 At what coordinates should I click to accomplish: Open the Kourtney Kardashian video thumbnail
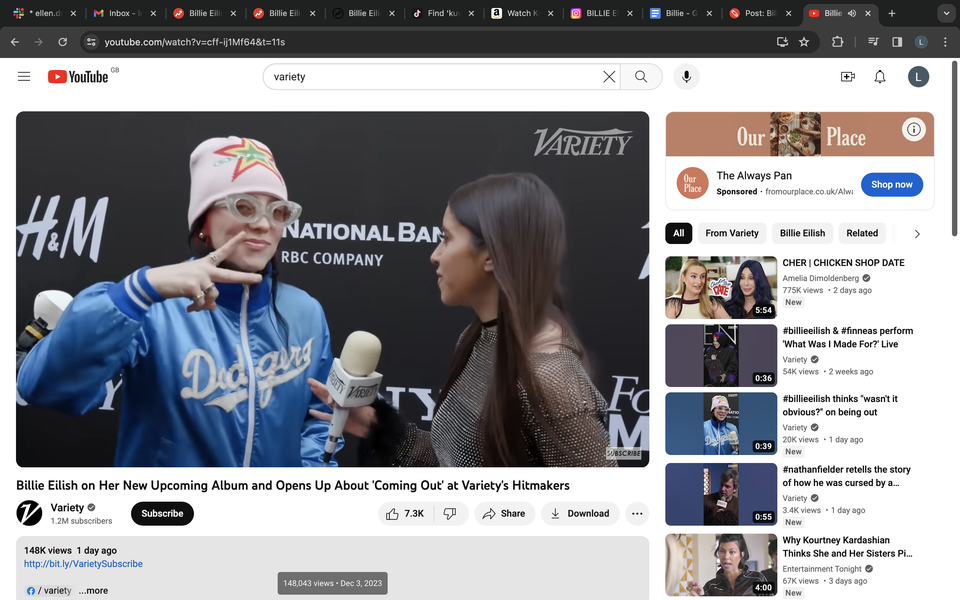click(721, 565)
